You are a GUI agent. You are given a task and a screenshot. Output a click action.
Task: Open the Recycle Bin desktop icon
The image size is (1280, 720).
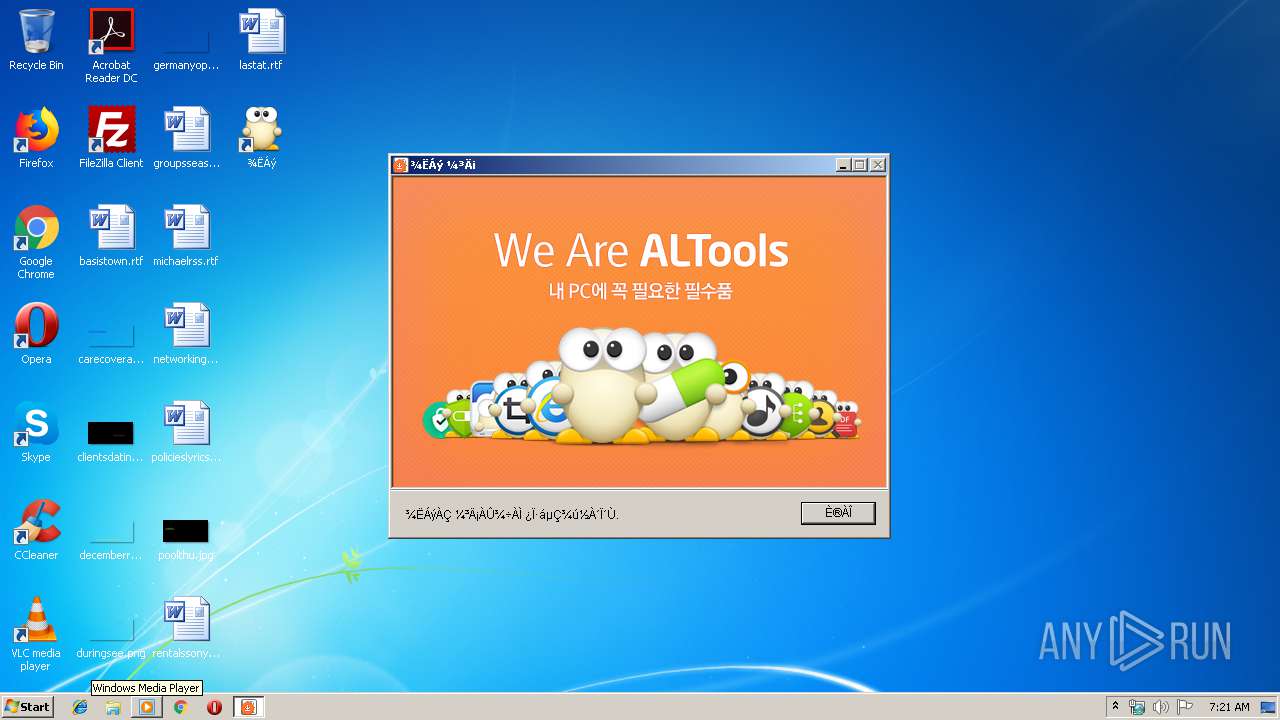[x=36, y=40]
